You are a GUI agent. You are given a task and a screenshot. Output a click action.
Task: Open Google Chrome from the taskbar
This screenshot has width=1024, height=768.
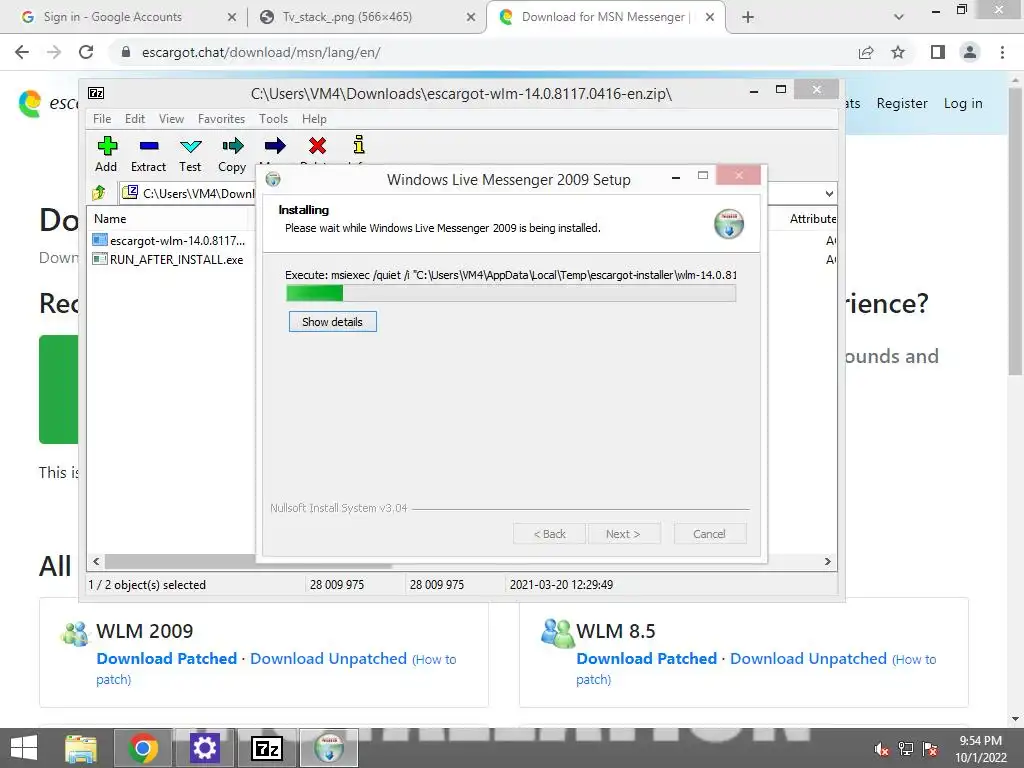[x=143, y=748]
